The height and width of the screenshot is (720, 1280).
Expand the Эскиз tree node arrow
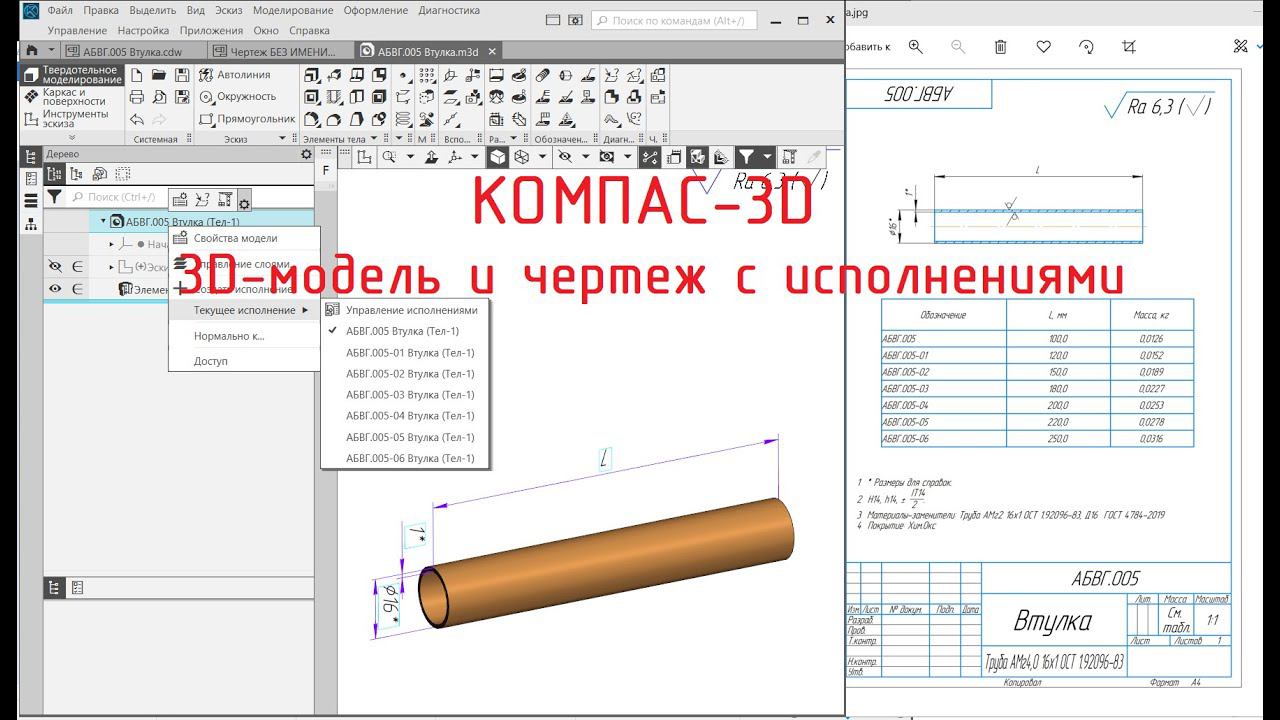tap(112, 266)
